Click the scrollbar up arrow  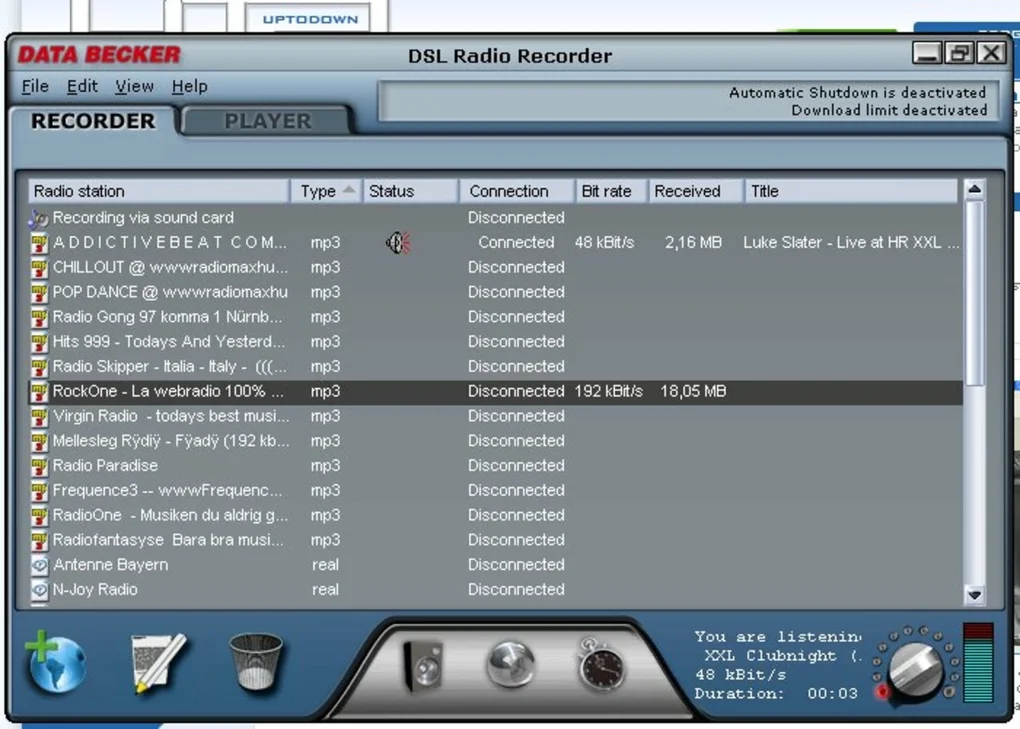pos(974,189)
